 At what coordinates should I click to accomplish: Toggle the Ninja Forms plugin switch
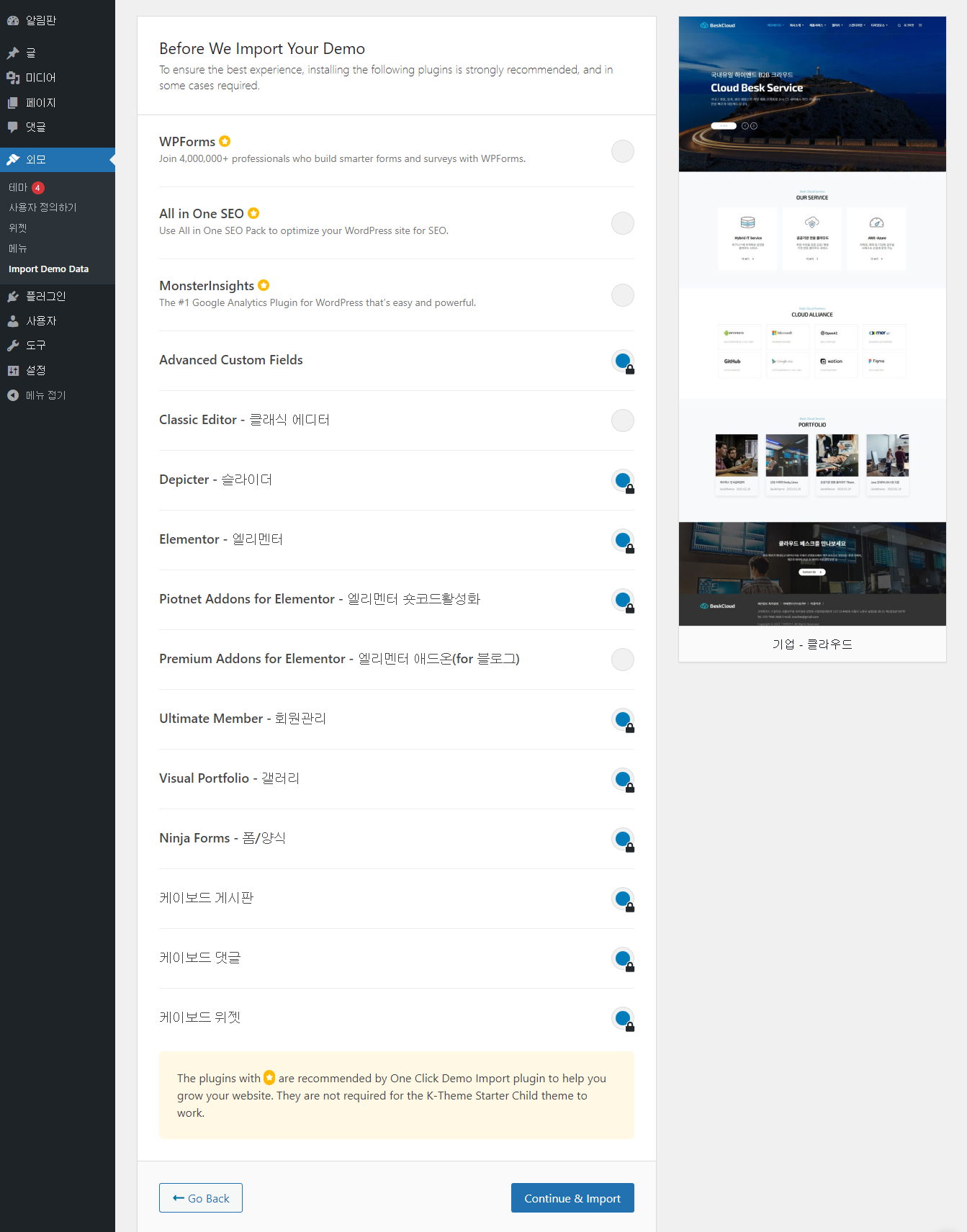tap(623, 839)
